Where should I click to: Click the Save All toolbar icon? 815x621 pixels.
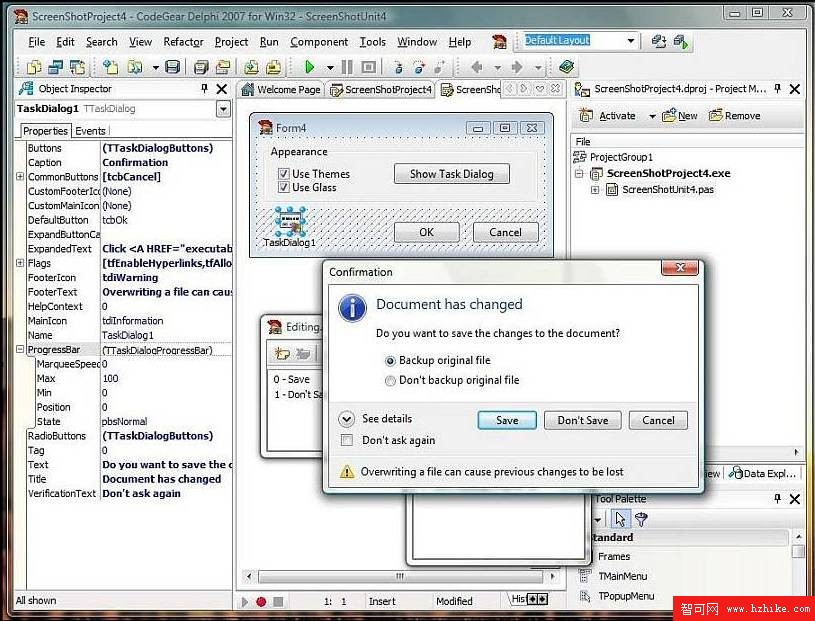201,67
